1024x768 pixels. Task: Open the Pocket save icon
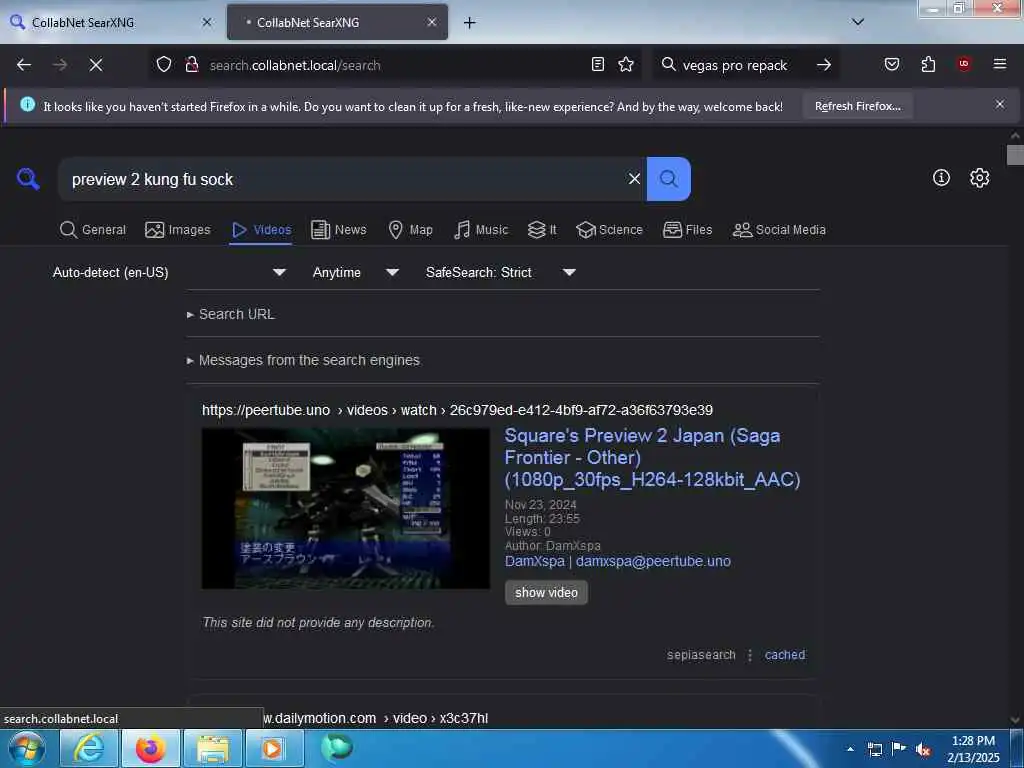(x=892, y=64)
